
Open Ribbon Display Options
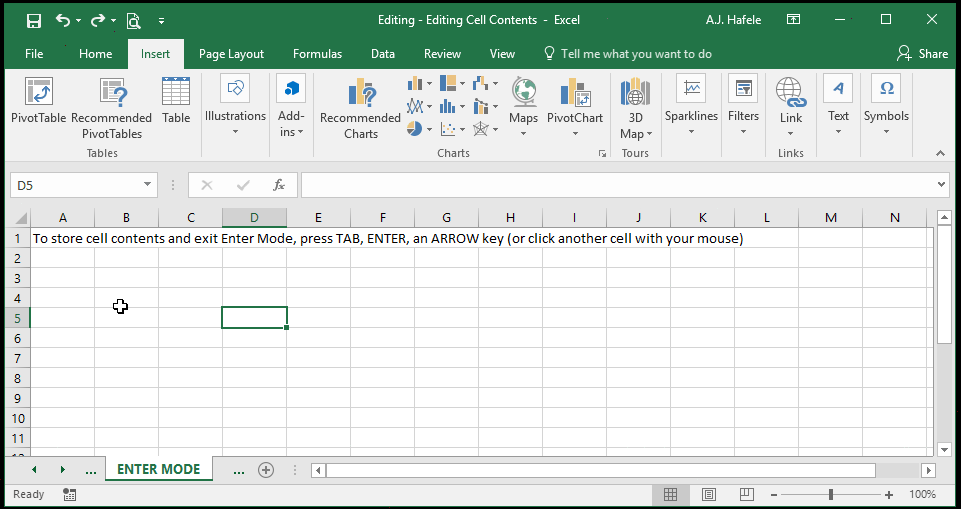[x=793, y=20]
